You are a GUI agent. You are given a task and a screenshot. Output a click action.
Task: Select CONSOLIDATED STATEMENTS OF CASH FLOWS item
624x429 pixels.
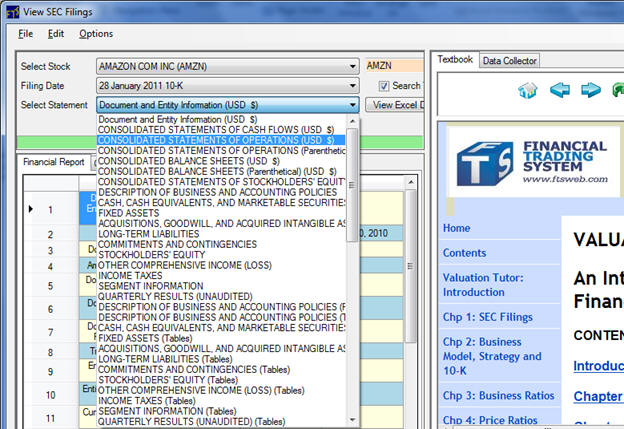(x=221, y=130)
